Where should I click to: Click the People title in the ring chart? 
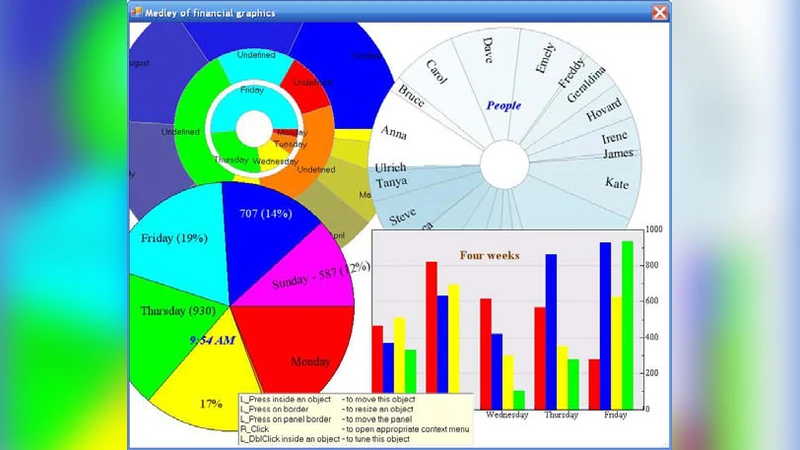click(x=503, y=105)
